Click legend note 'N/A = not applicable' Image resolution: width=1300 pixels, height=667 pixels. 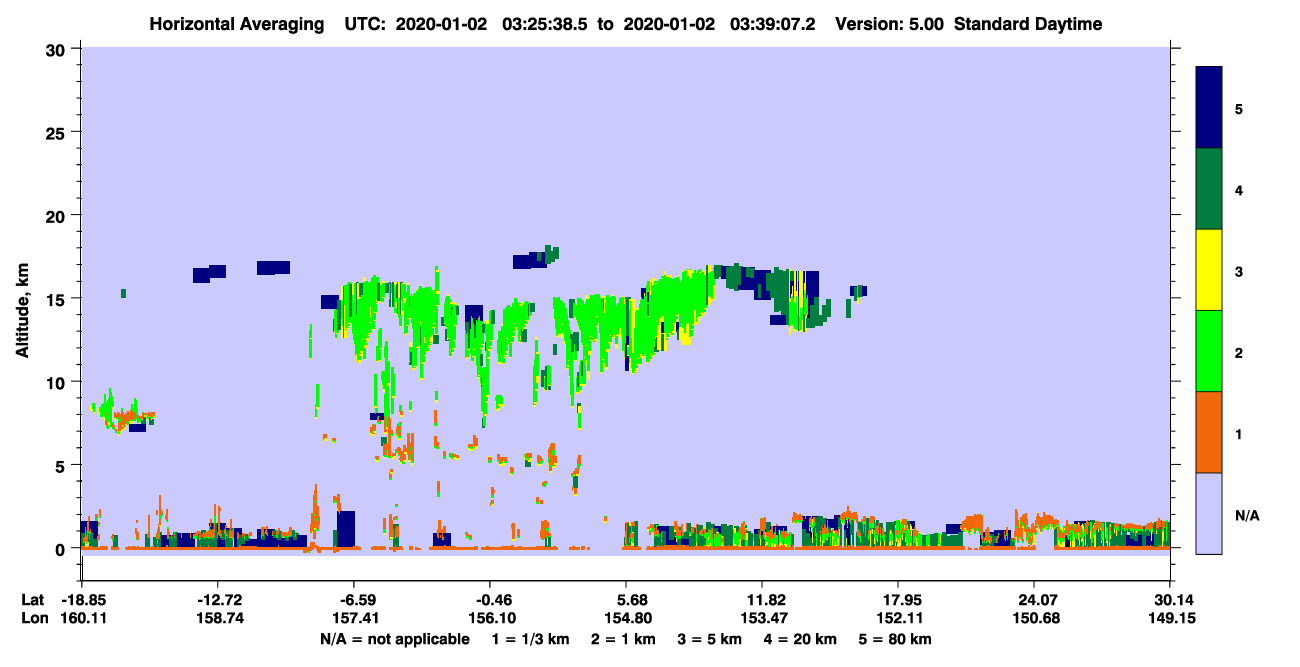click(x=394, y=639)
